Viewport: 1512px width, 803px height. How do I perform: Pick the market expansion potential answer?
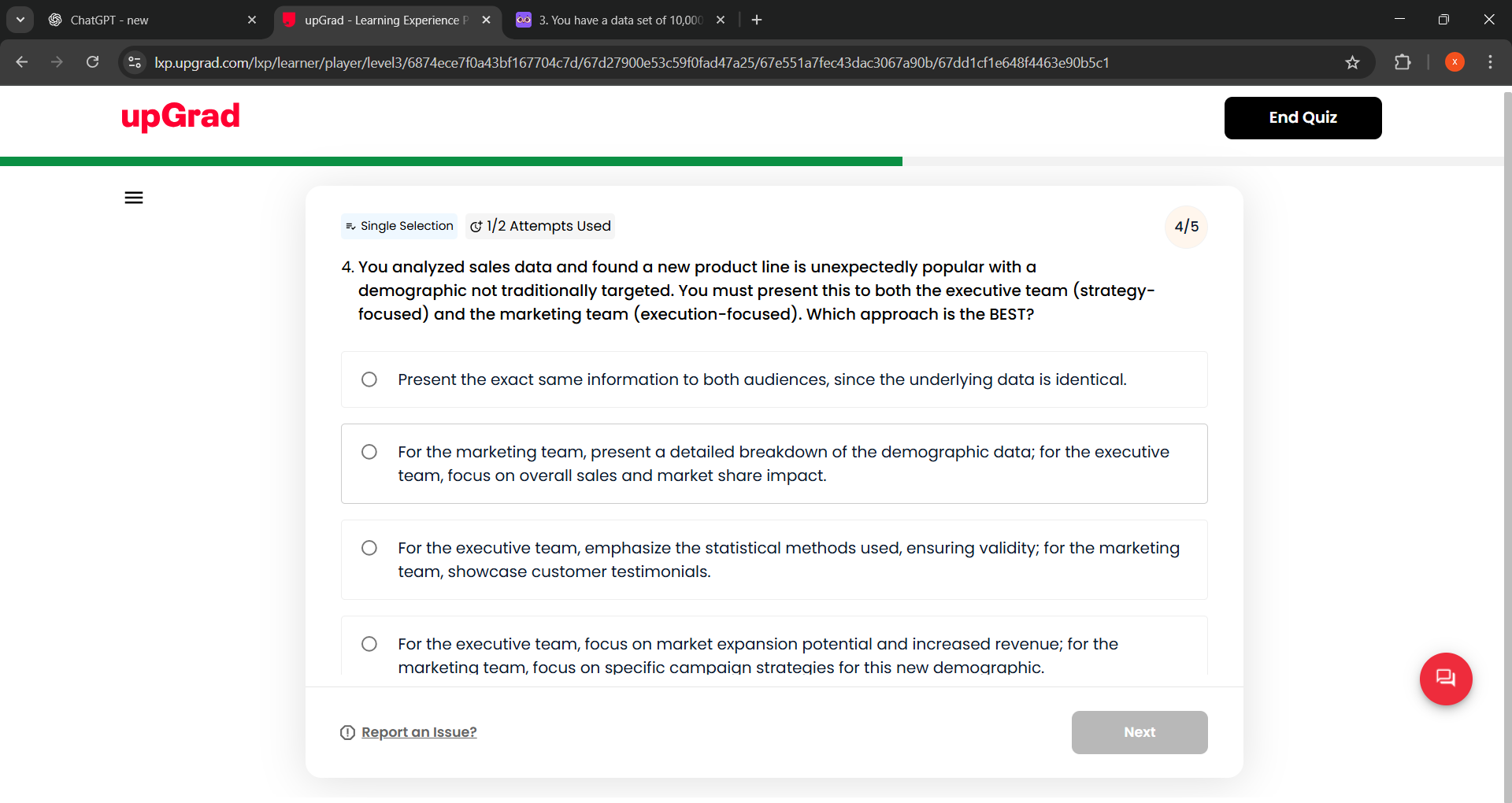click(x=369, y=644)
